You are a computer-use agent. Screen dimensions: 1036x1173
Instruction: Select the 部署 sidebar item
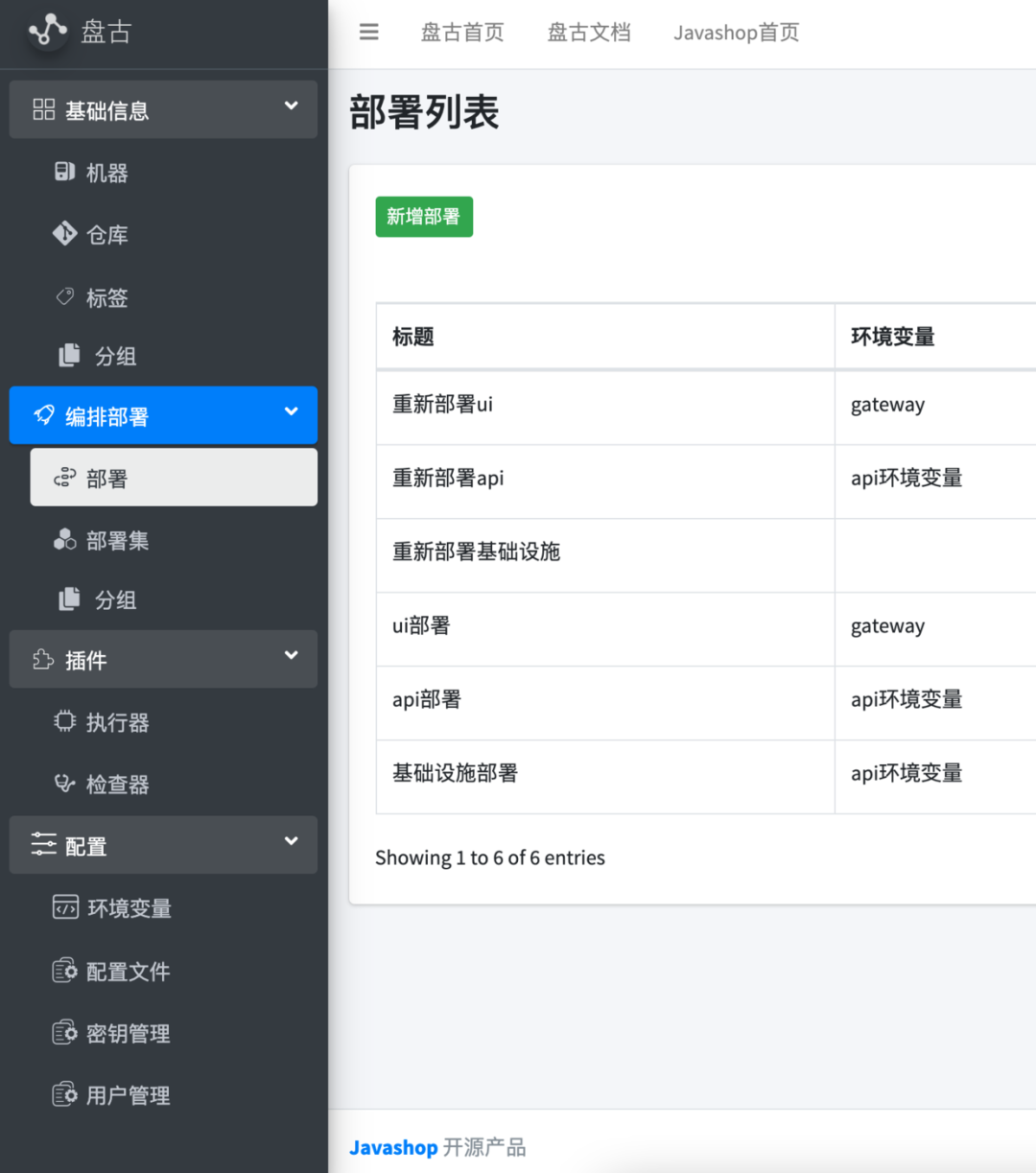pyautogui.click(x=174, y=478)
